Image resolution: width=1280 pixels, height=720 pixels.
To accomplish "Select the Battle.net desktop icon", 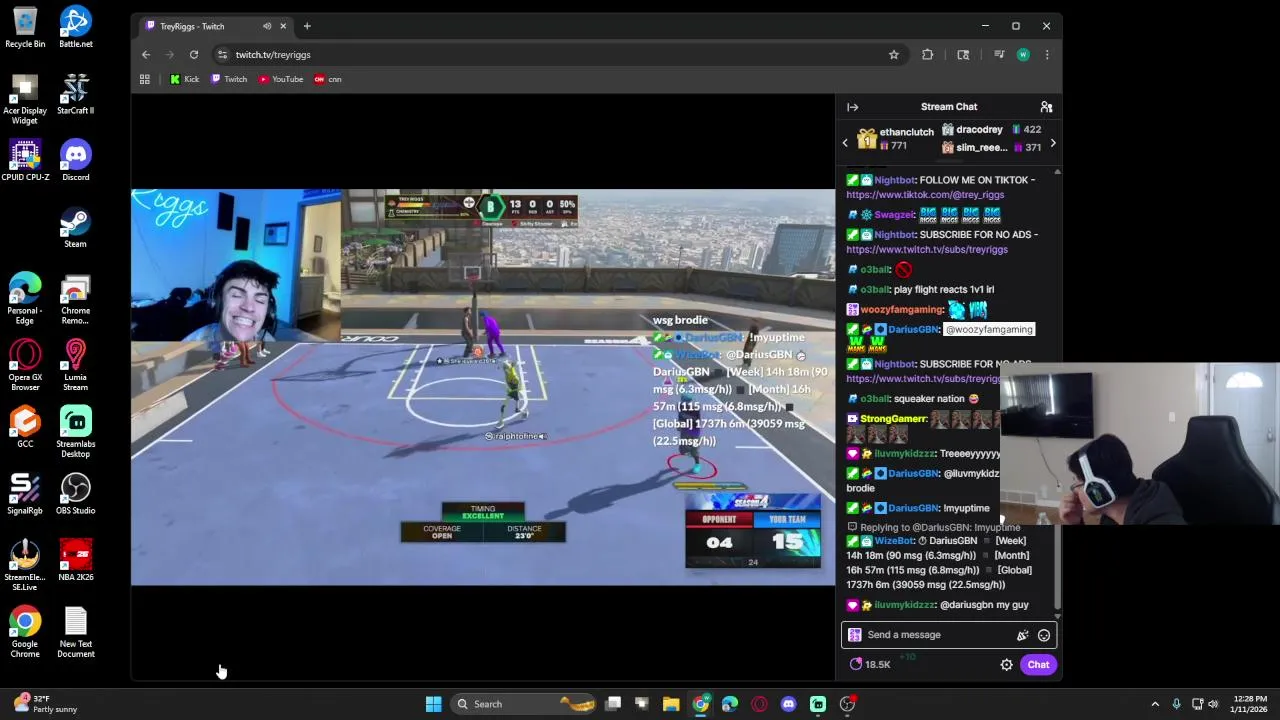I will point(76,27).
